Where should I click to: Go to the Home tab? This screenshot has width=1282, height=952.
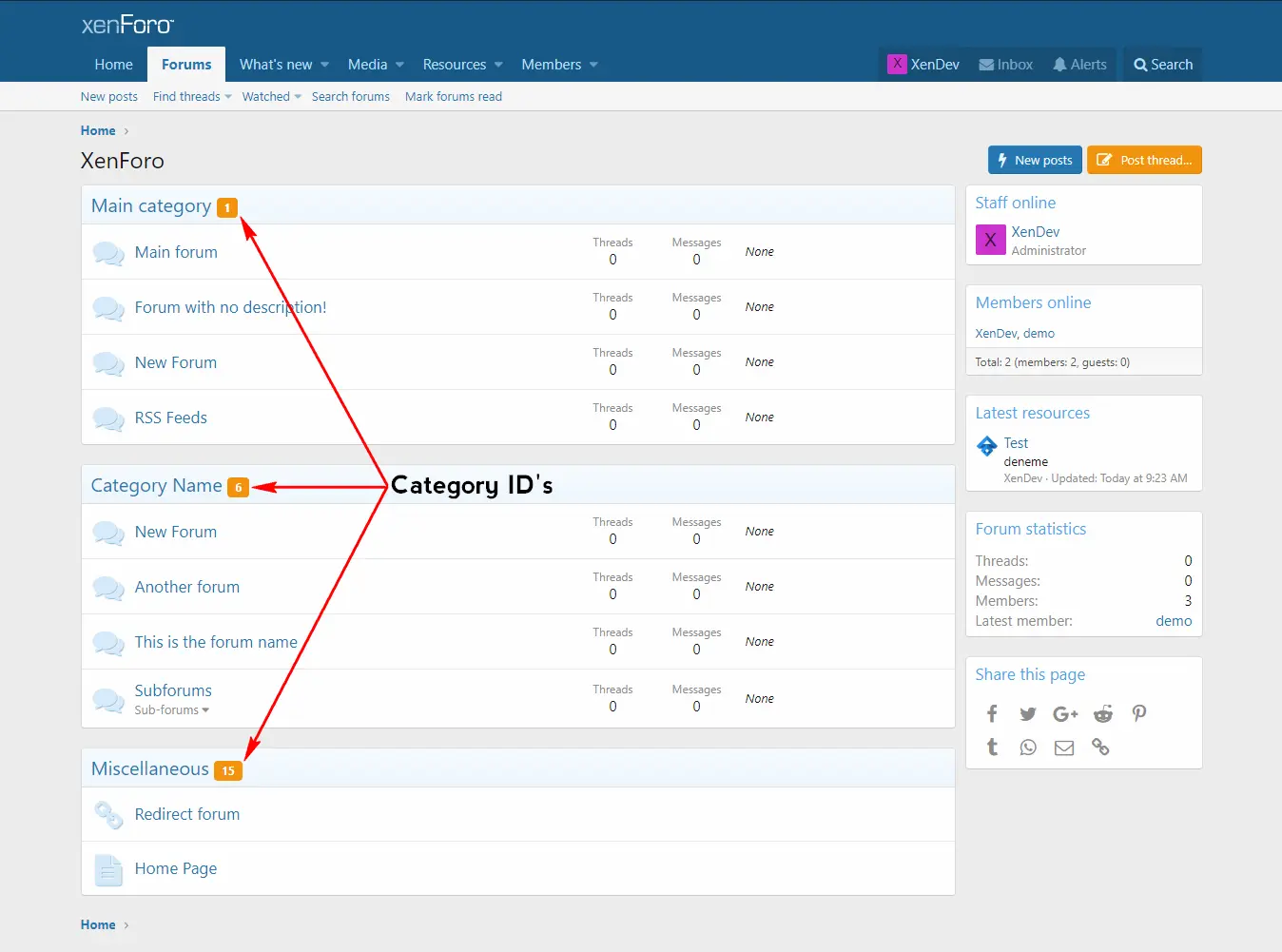click(x=114, y=65)
